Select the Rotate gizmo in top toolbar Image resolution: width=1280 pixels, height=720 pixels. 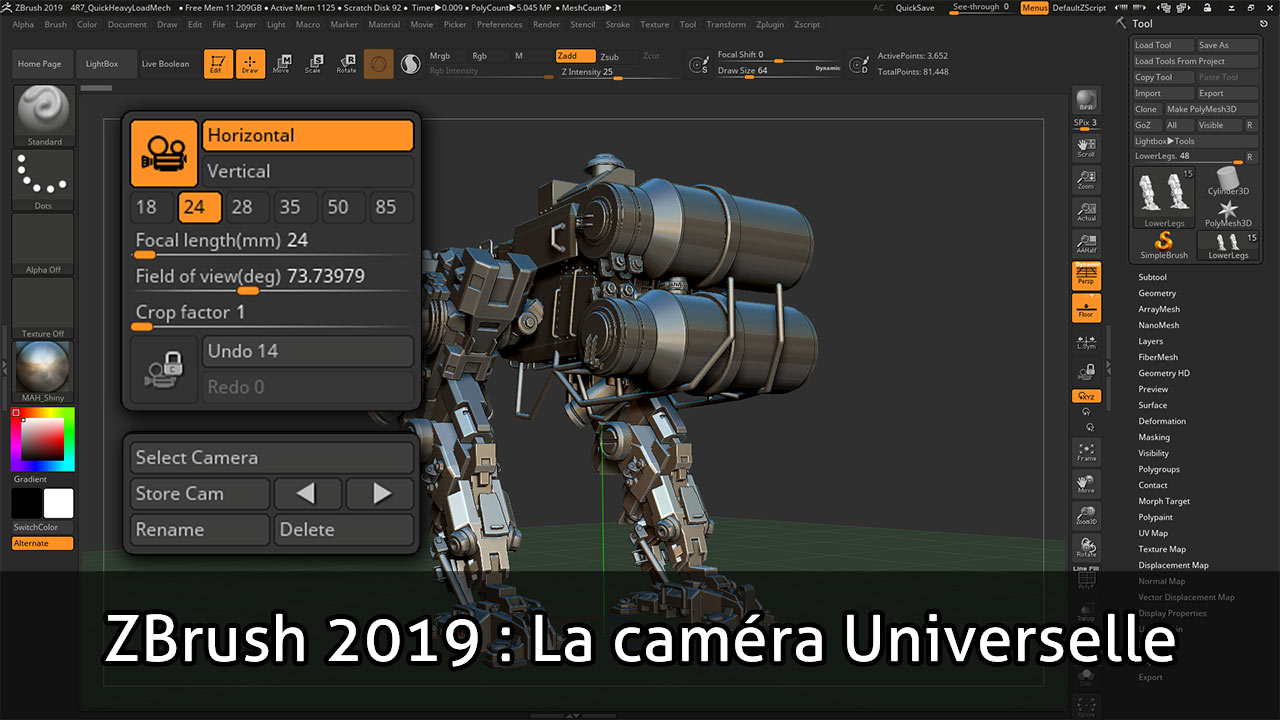coord(346,64)
